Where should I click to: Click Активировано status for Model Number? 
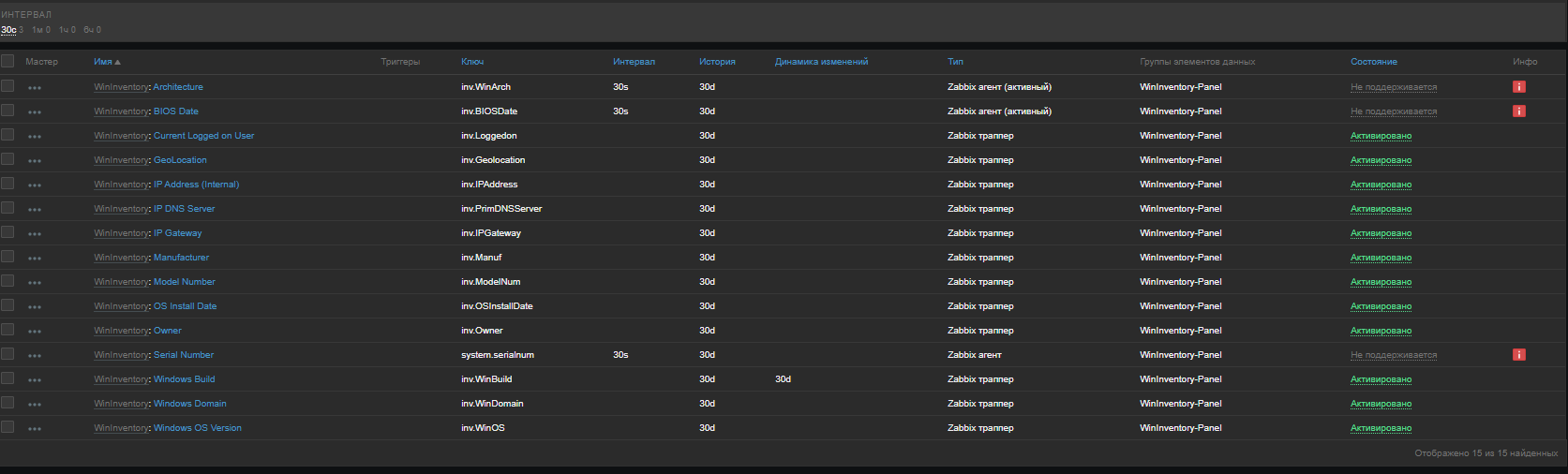click(1381, 282)
